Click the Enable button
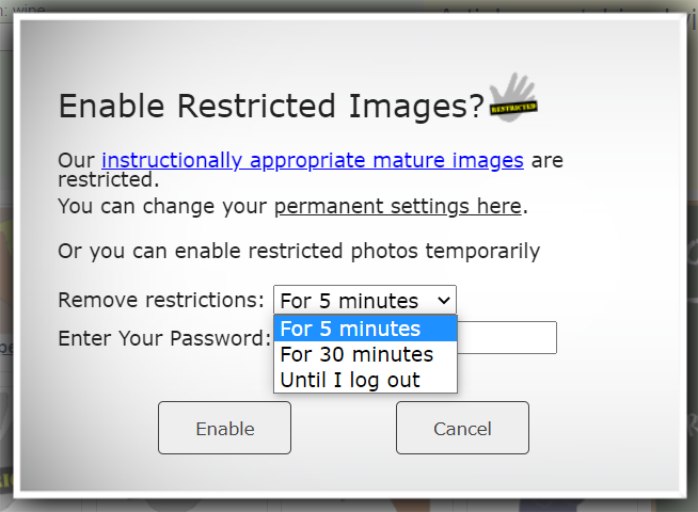This screenshot has height=512, width=698. 225,428
